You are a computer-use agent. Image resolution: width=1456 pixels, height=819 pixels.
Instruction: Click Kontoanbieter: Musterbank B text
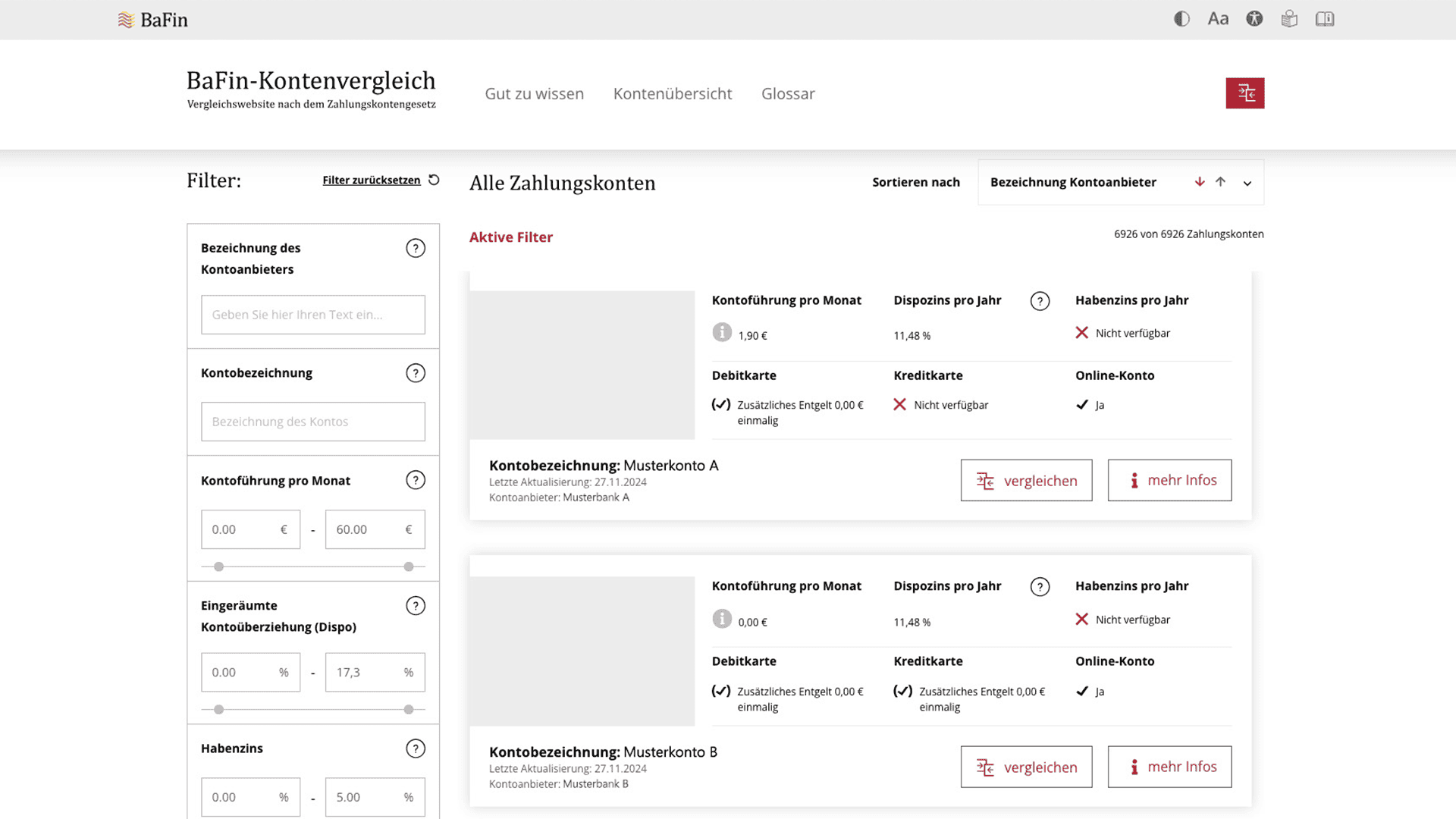pyautogui.click(x=559, y=784)
